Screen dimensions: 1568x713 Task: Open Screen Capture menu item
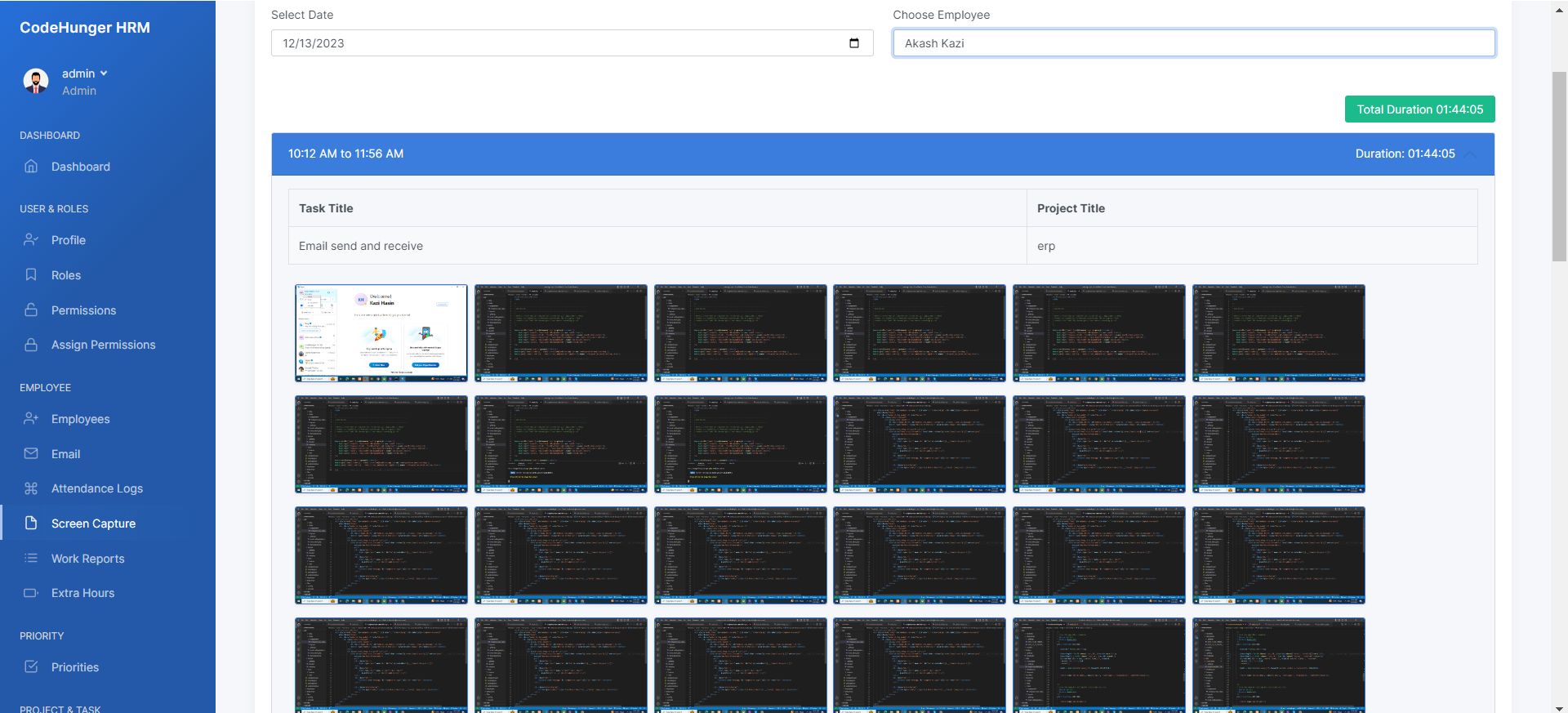pos(93,524)
